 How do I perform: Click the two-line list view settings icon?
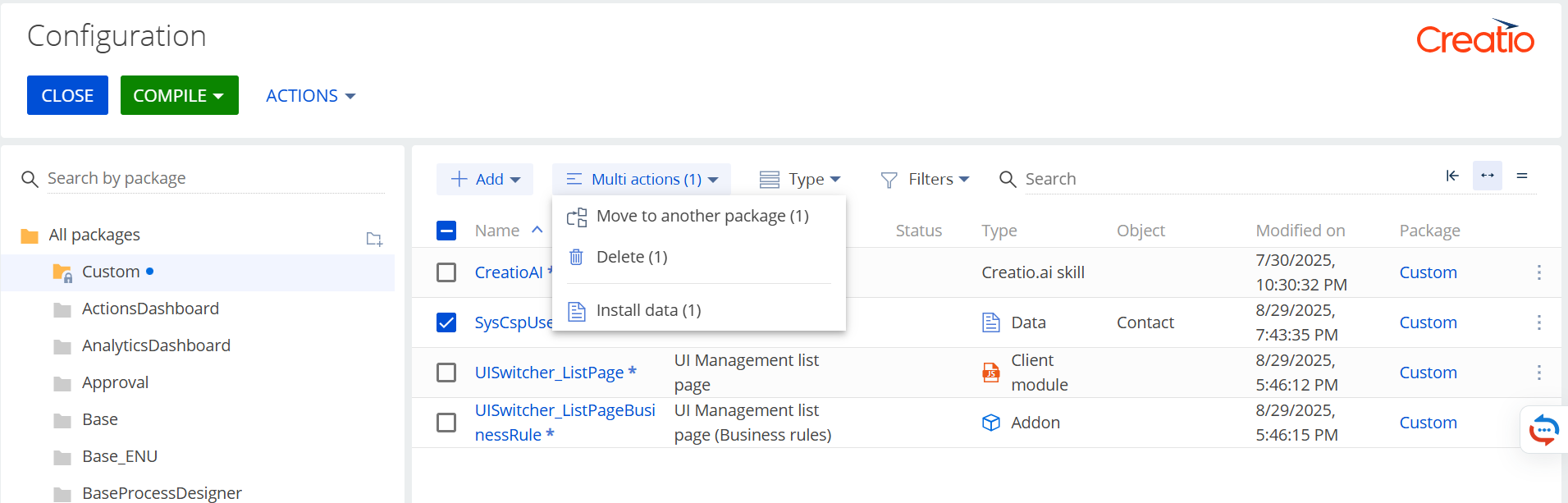coord(1522,176)
